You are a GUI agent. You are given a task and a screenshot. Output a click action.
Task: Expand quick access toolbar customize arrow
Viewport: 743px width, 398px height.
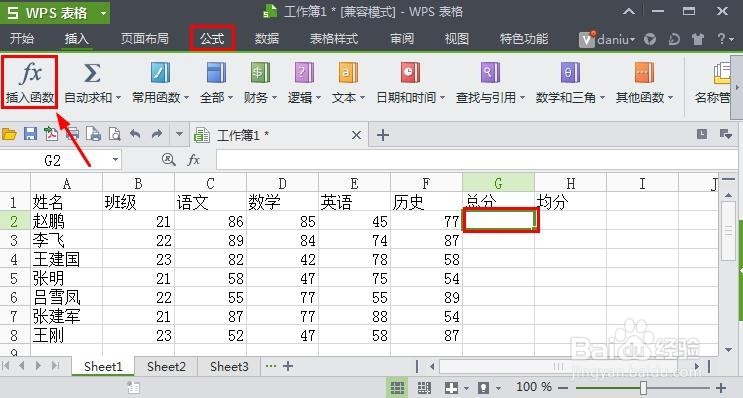[x=179, y=134]
